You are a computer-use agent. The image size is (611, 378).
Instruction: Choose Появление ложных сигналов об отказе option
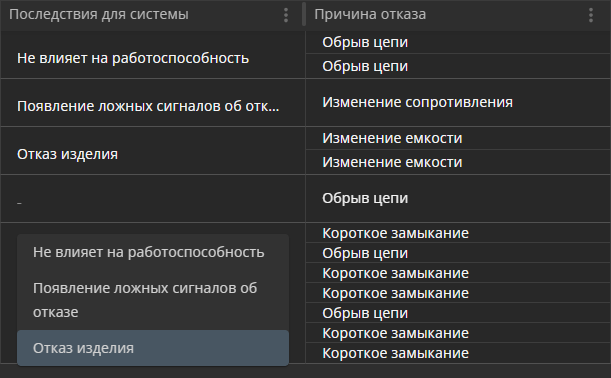tap(153, 300)
